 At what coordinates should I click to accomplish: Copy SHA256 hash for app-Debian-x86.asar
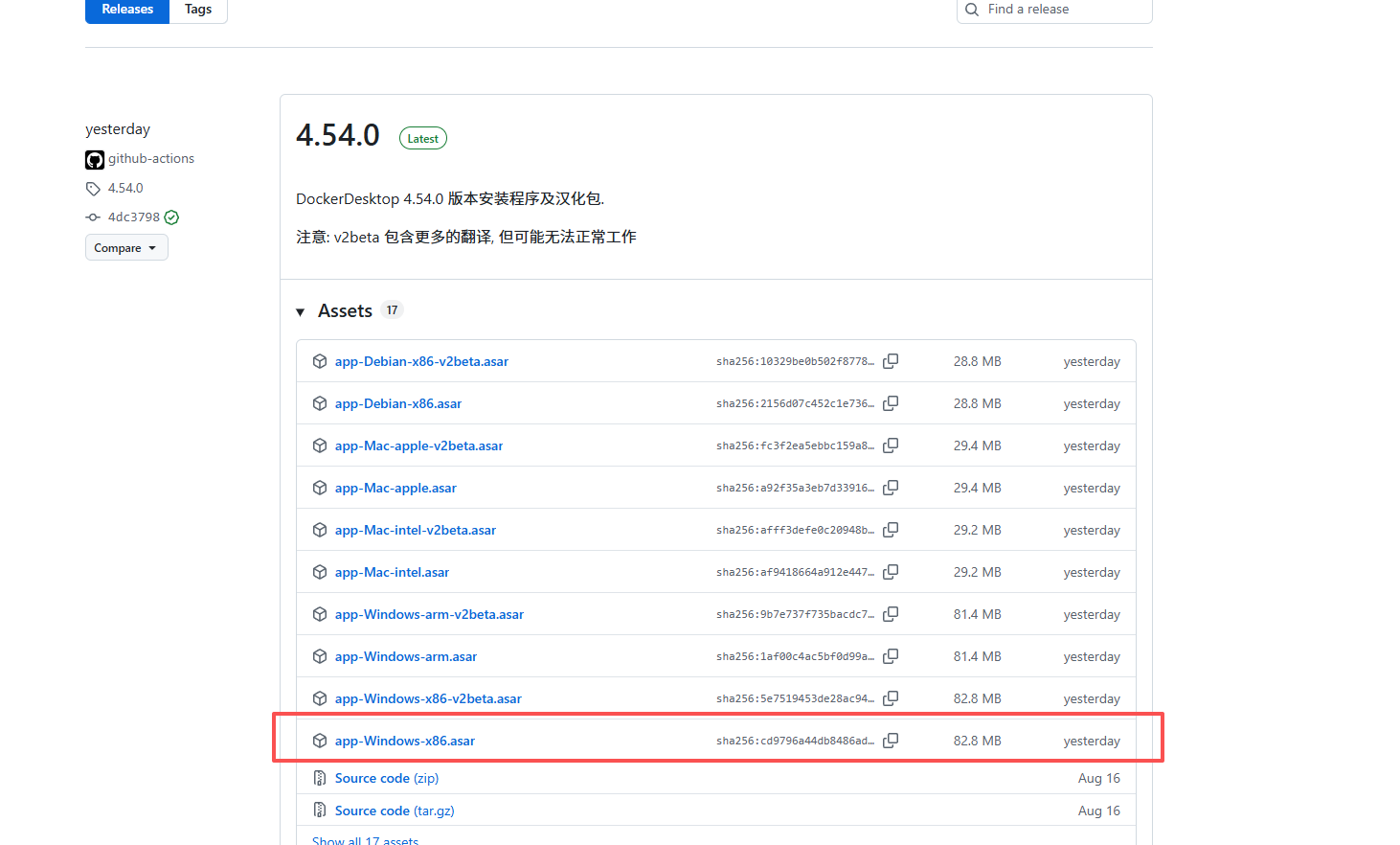[x=891, y=403]
